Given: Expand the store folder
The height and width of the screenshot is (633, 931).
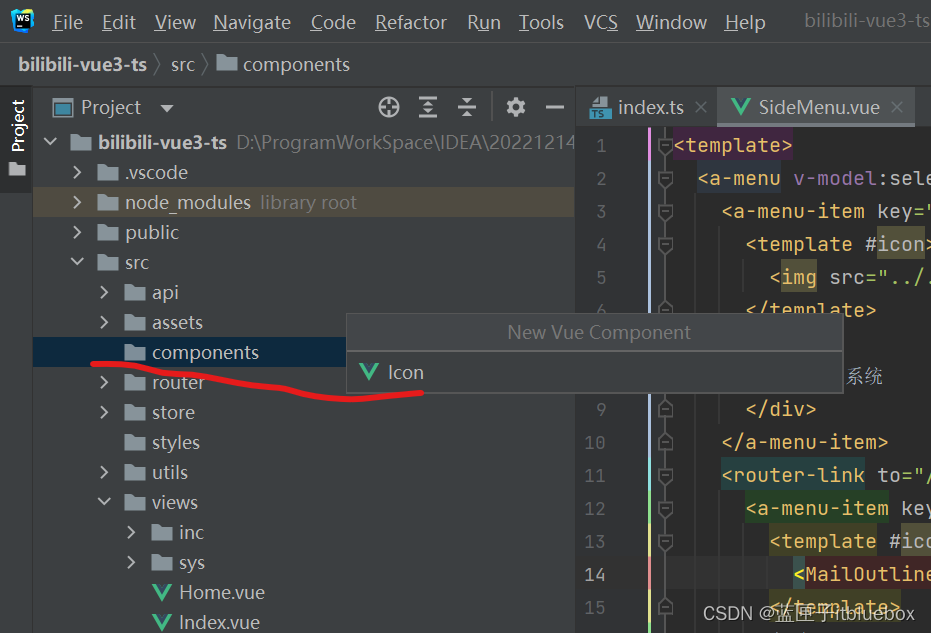Looking at the screenshot, I should [104, 412].
